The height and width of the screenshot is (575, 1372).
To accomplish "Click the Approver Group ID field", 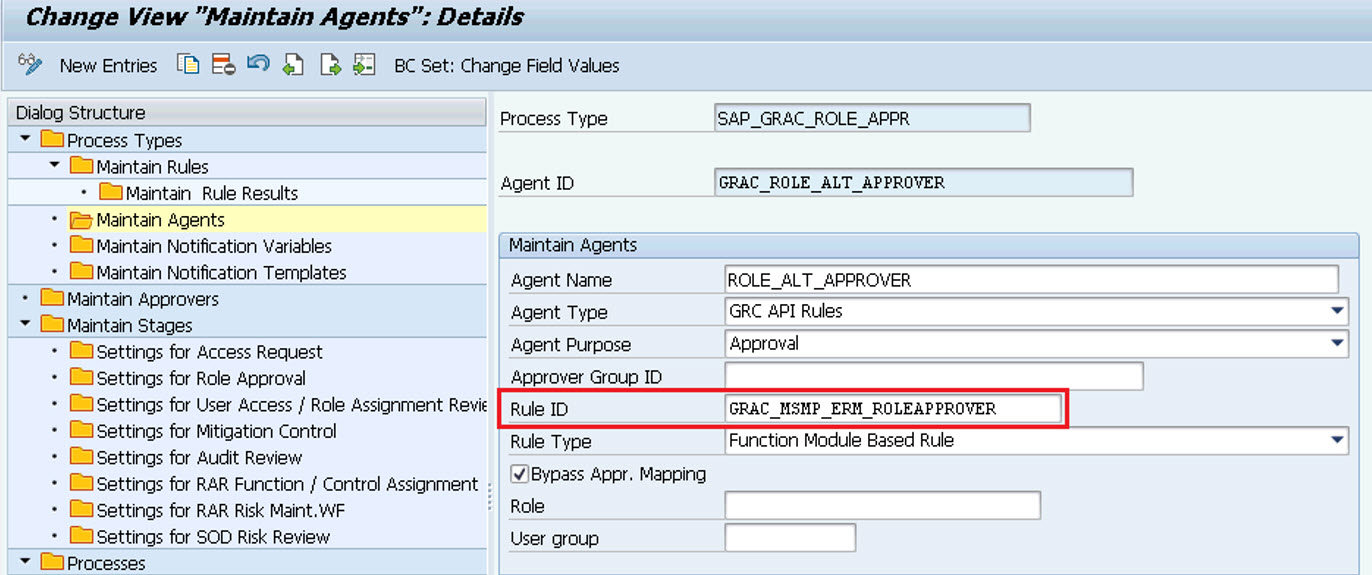I will (x=934, y=377).
